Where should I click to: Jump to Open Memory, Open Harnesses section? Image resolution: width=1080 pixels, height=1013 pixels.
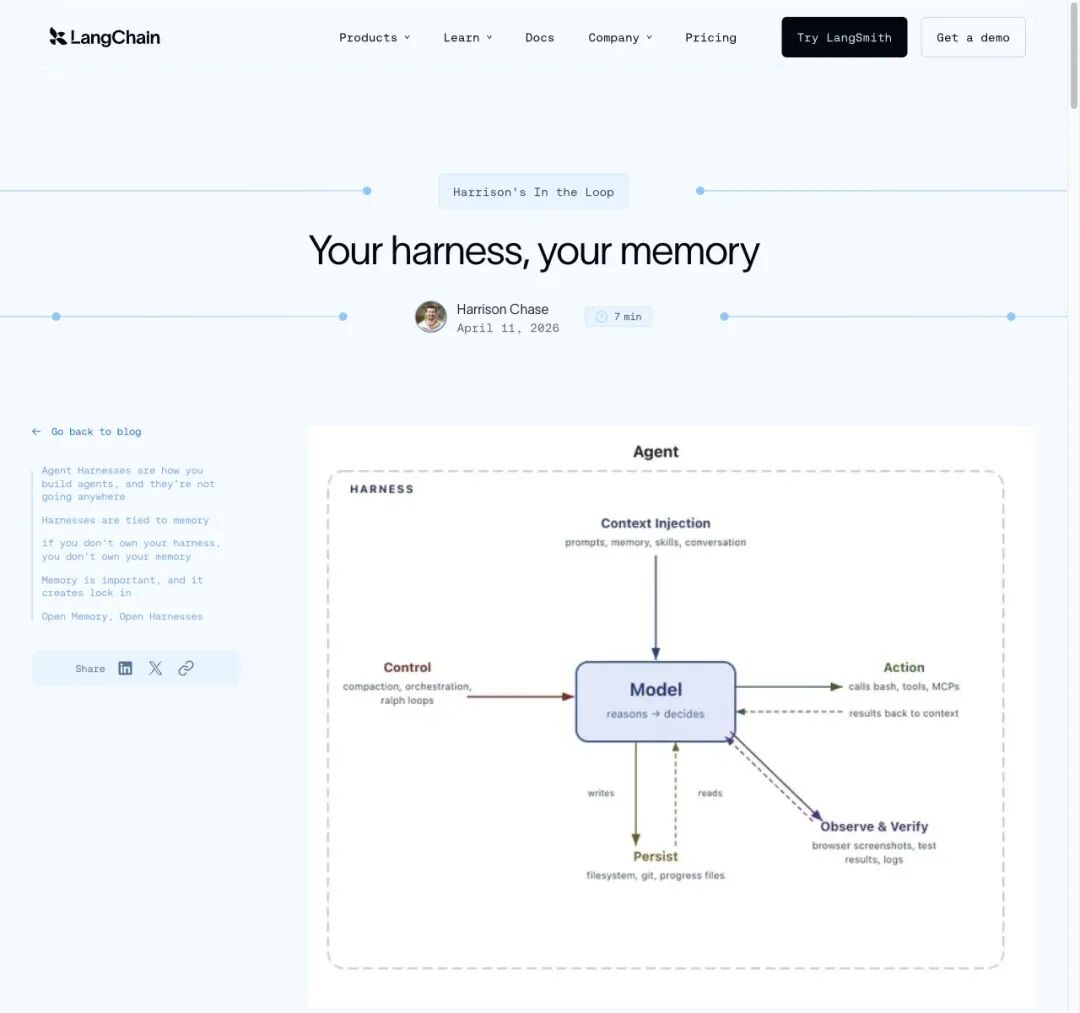122,616
